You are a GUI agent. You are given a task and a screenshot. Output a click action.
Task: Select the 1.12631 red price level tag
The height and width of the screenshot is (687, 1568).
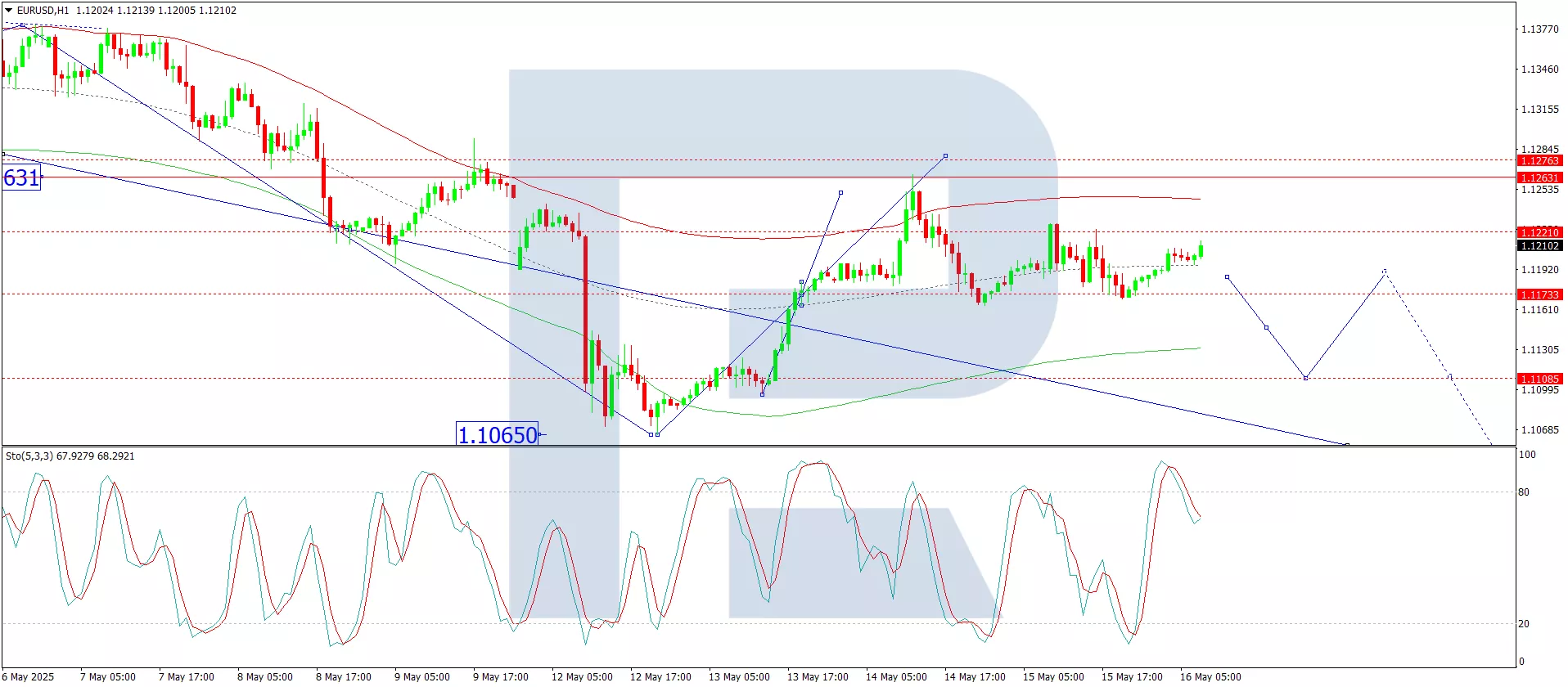click(1539, 177)
